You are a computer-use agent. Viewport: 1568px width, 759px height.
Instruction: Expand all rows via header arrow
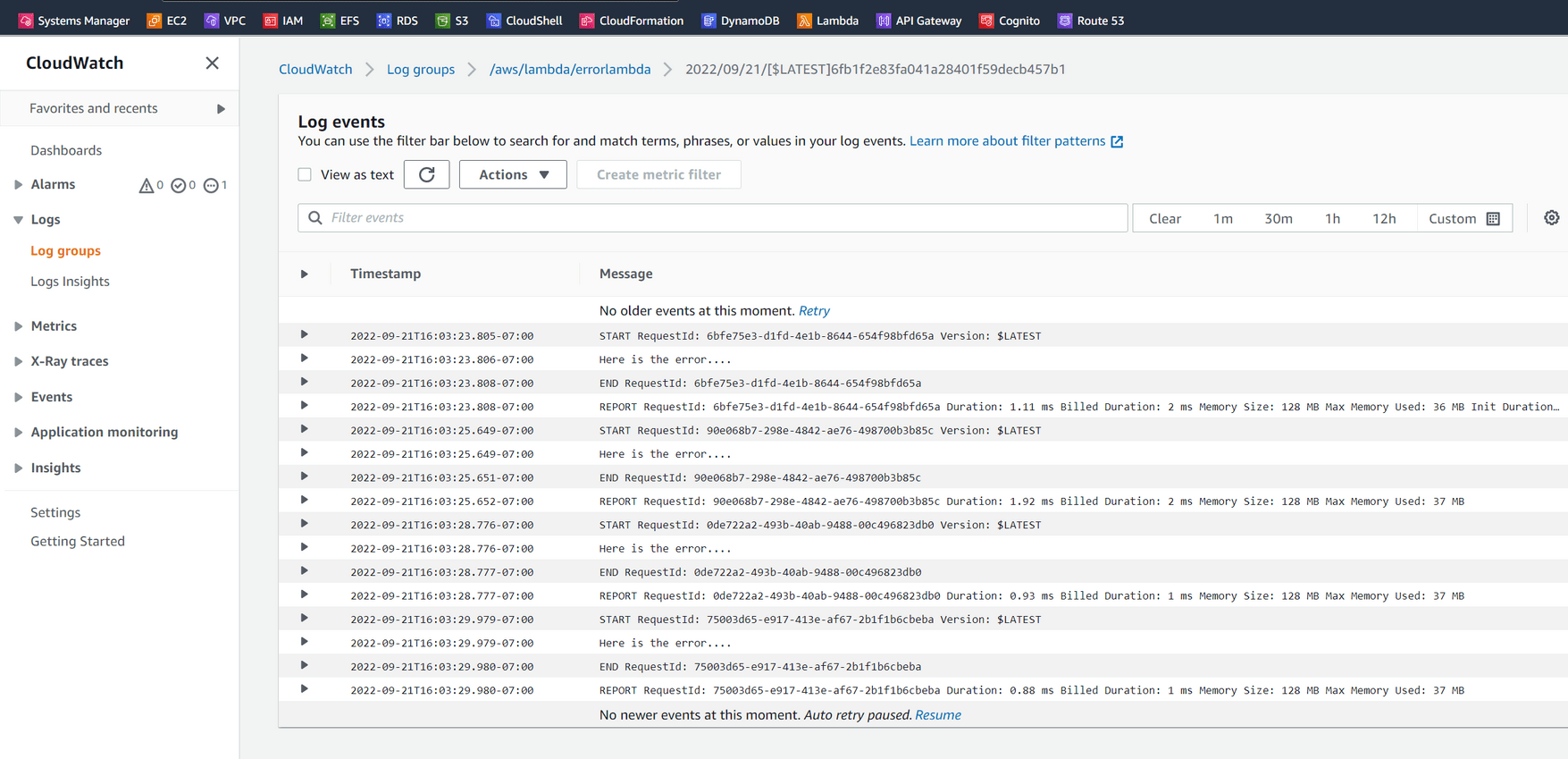coord(305,274)
